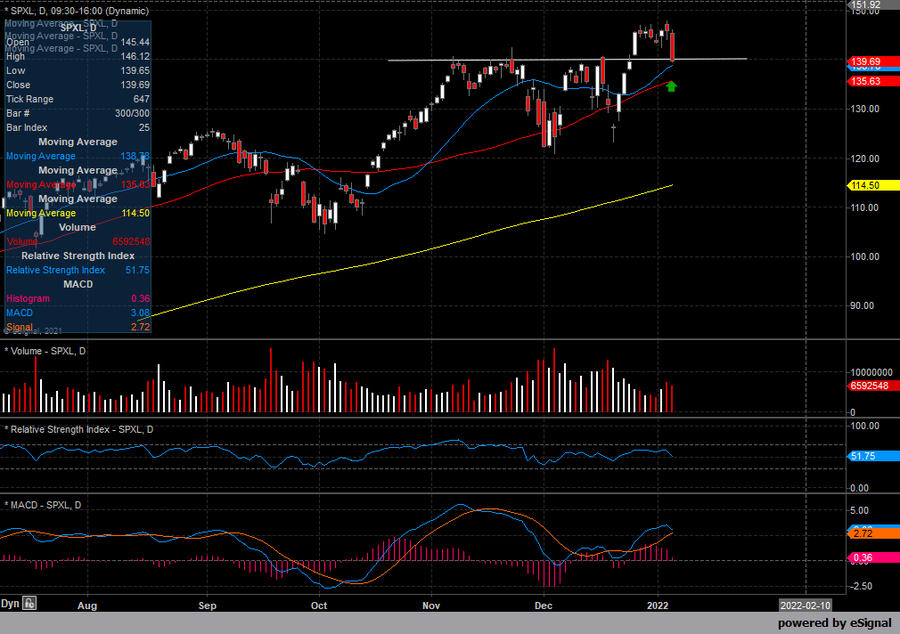Screen dimensions: 900x634
Task: Click the 10000000 label on the volume axis
Action: pyautogui.click(x=871, y=372)
